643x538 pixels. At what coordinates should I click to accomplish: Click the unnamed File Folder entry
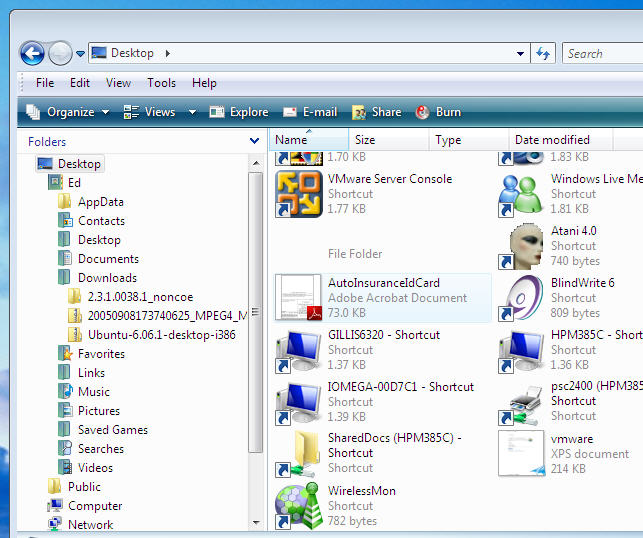[355, 254]
